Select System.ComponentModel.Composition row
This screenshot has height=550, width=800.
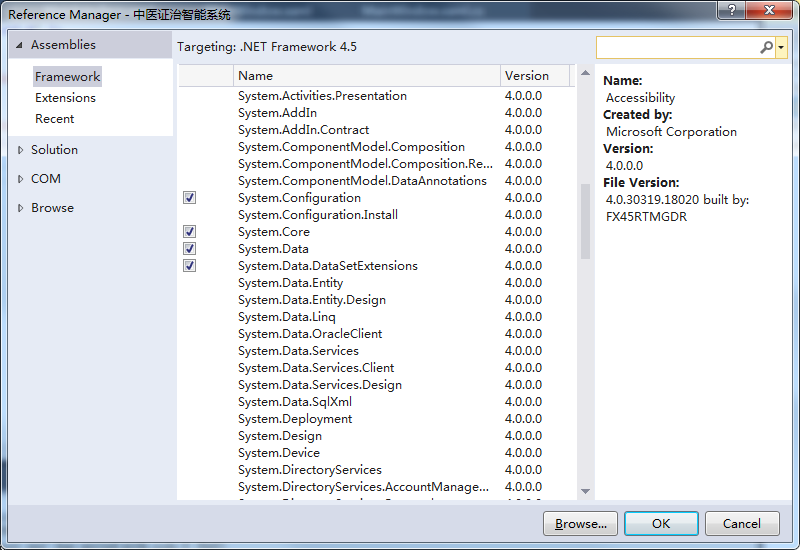coord(377,147)
